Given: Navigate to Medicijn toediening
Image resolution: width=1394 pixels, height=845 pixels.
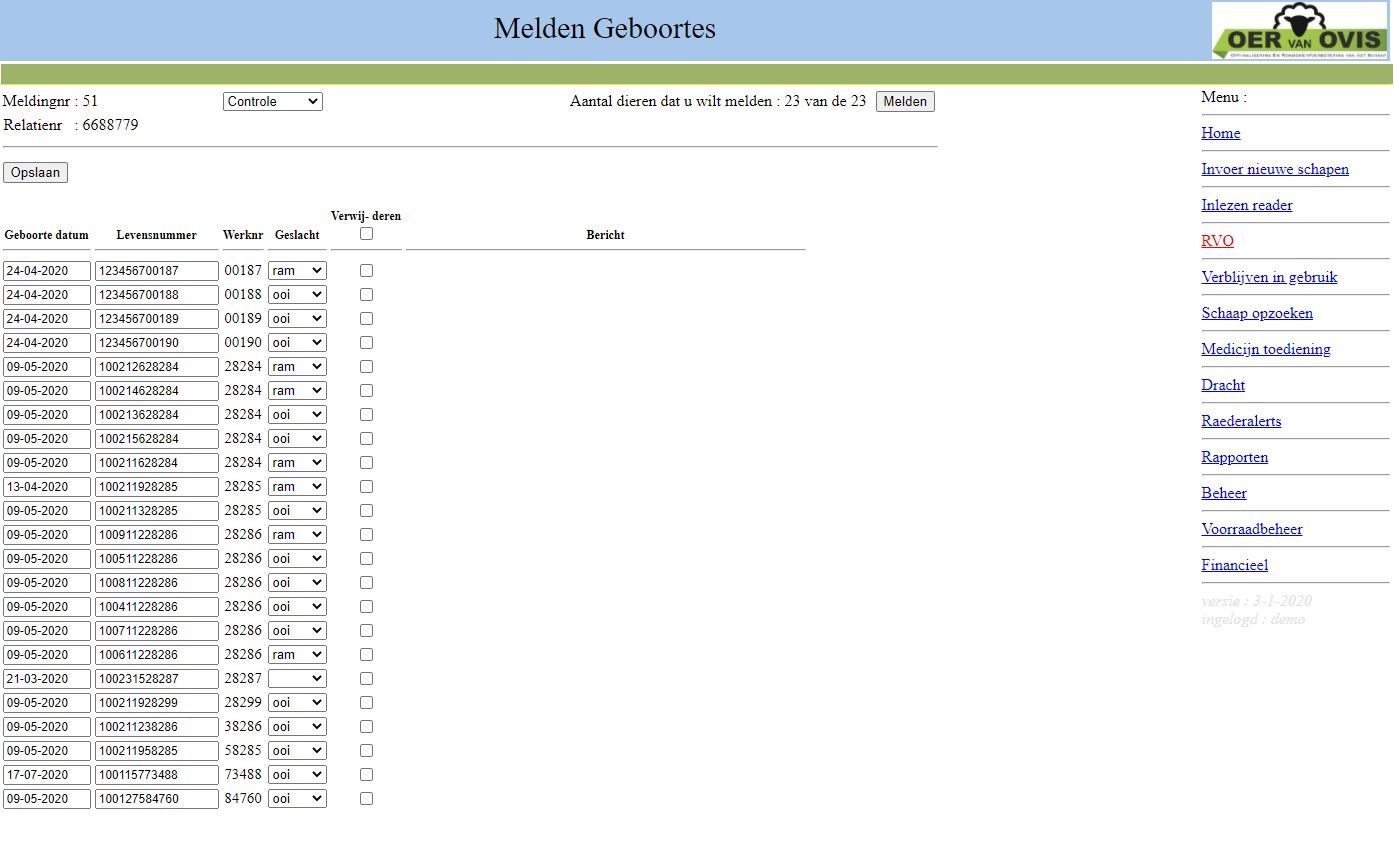Looking at the screenshot, I should (1265, 349).
